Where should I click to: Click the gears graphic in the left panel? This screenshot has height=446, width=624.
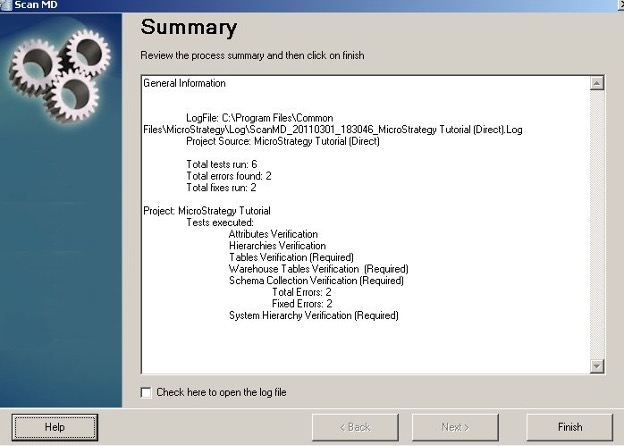point(60,70)
